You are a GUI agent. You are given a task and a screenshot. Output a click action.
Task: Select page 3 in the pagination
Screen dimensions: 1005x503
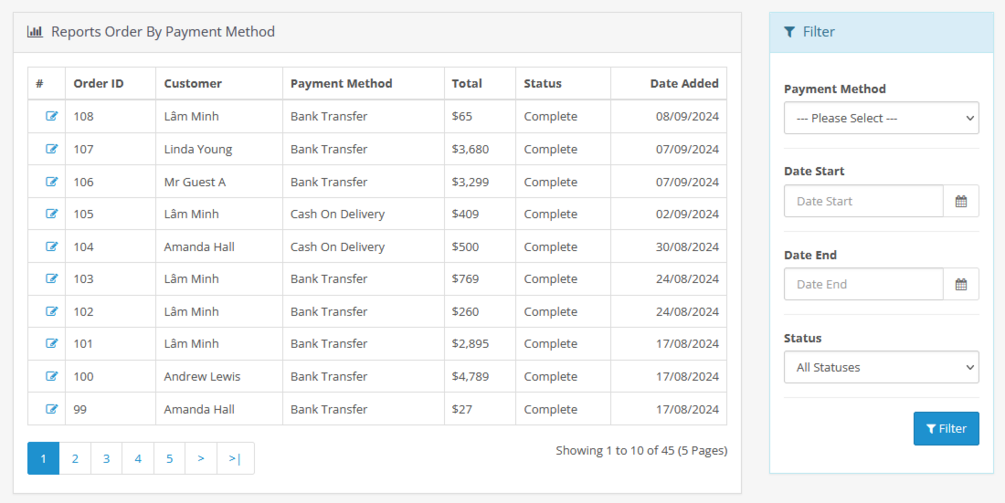click(x=106, y=458)
